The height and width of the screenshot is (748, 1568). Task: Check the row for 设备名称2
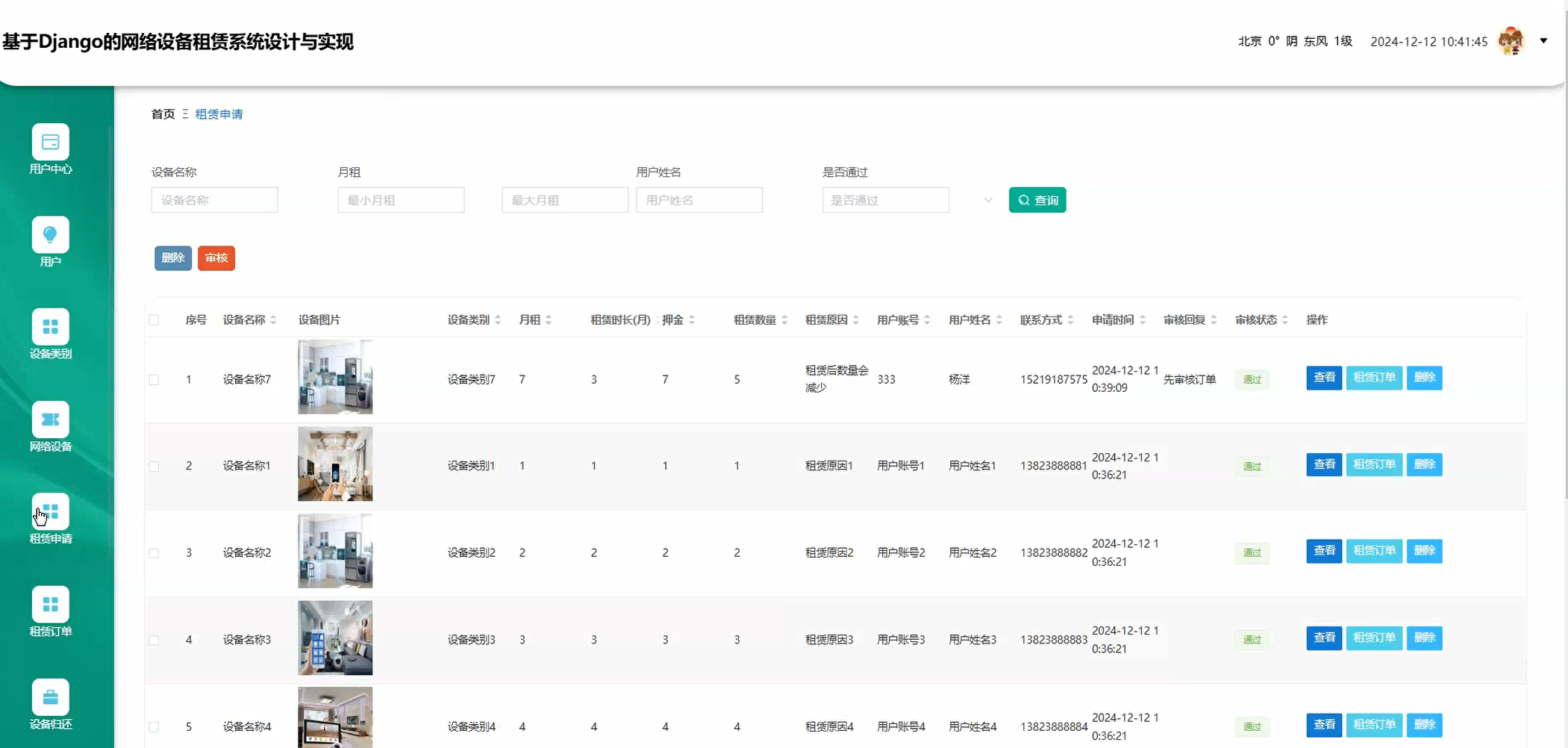[154, 553]
